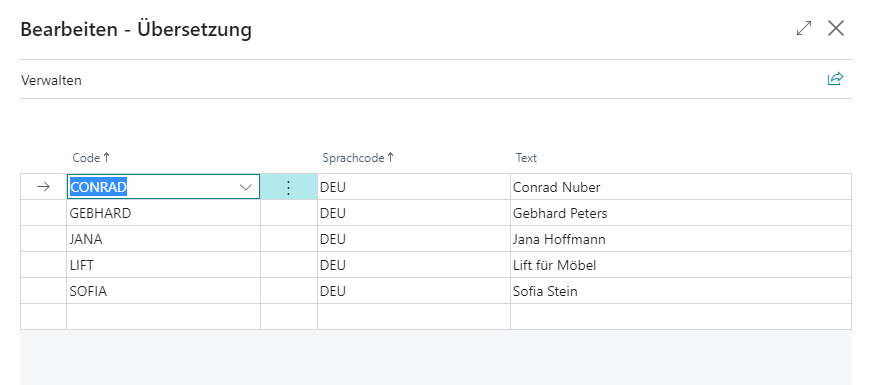
Task: Open the Verwalten menu
Action: [x=51, y=80]
